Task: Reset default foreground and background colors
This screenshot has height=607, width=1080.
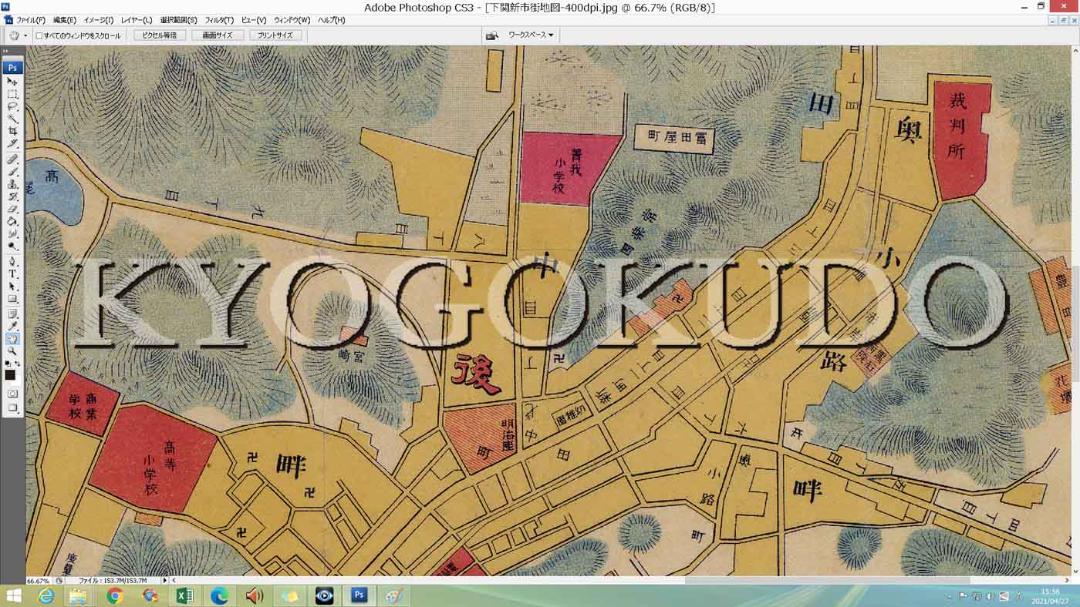Action: (8, 364)
